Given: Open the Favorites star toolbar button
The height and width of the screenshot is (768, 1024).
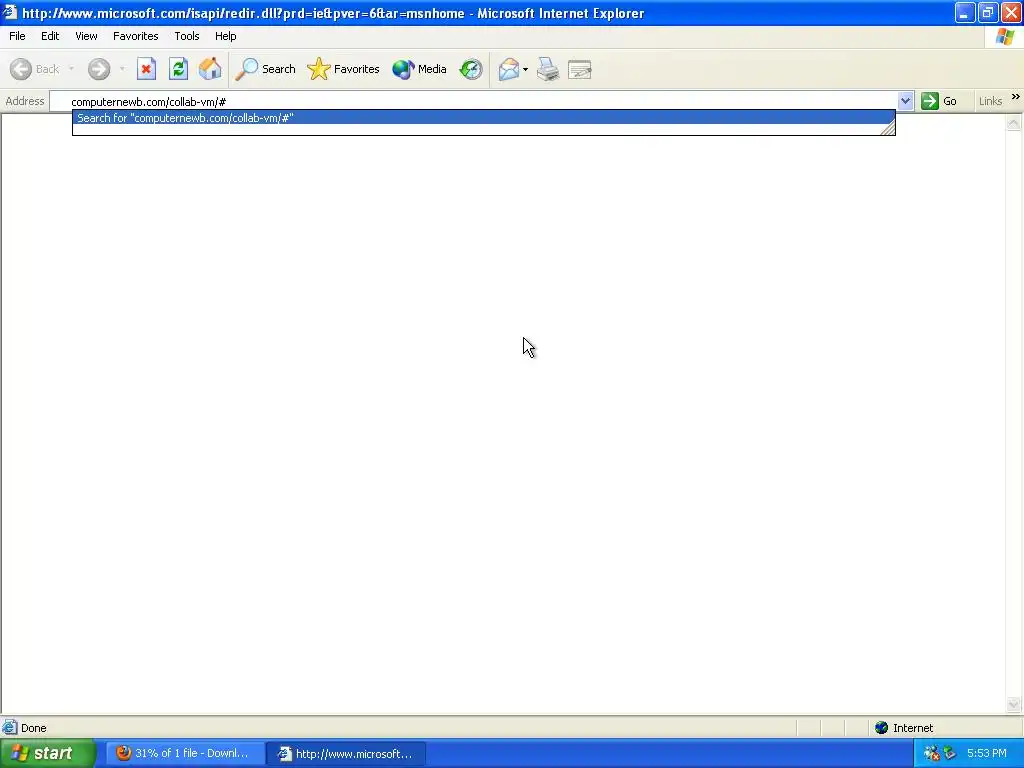Looking at the screenshot, I should 344,69.
